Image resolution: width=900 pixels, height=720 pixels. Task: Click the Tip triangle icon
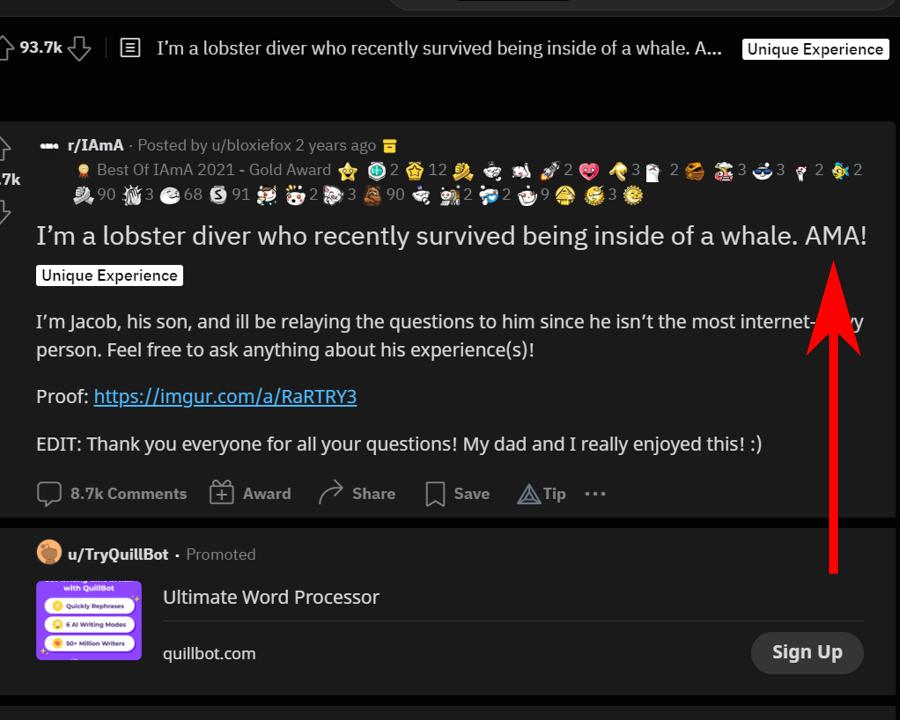[525, 493]
